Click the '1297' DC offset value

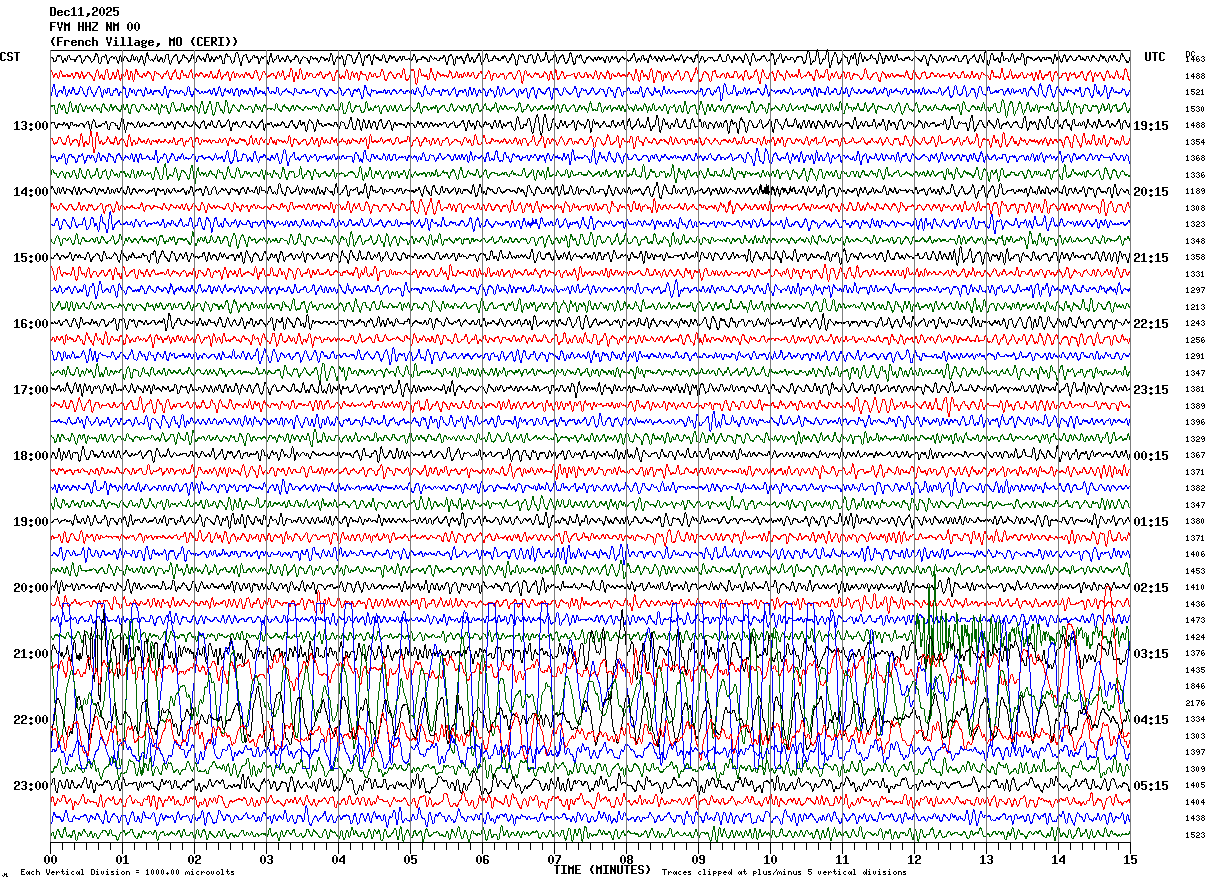pyautogui.click(x=1195, y=291)
